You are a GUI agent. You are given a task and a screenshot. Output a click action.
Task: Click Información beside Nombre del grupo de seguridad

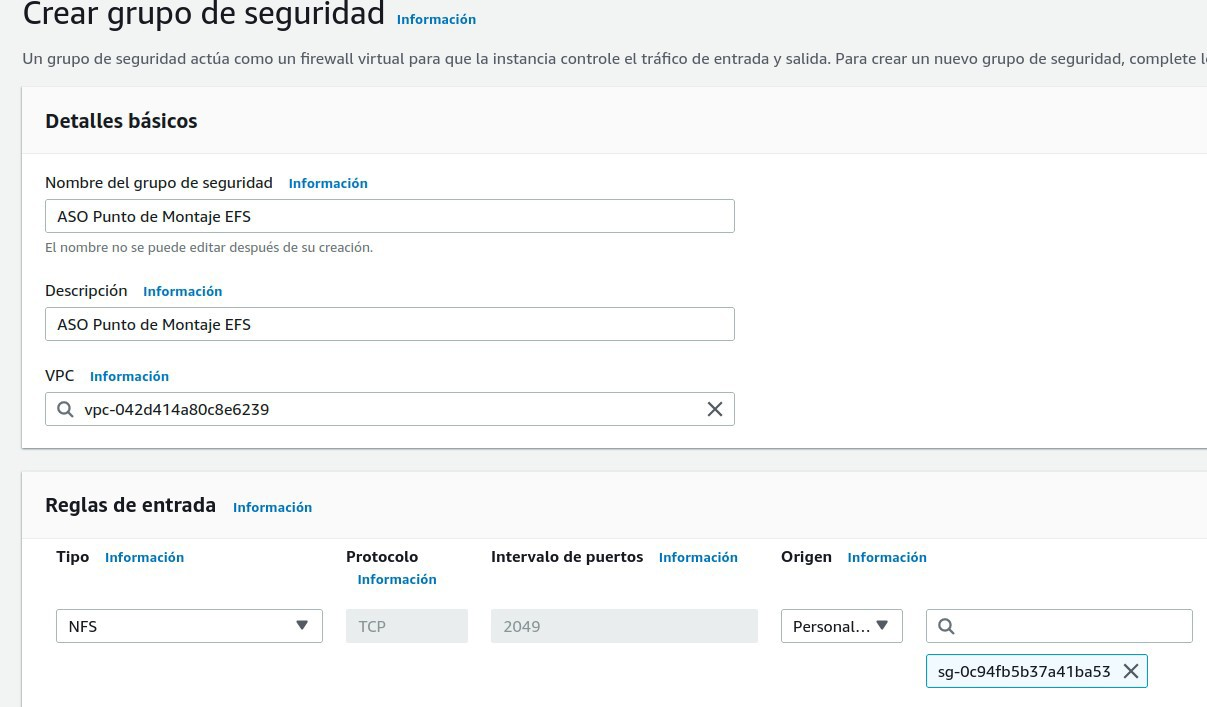pyautogui.click(x=328, y=183)
